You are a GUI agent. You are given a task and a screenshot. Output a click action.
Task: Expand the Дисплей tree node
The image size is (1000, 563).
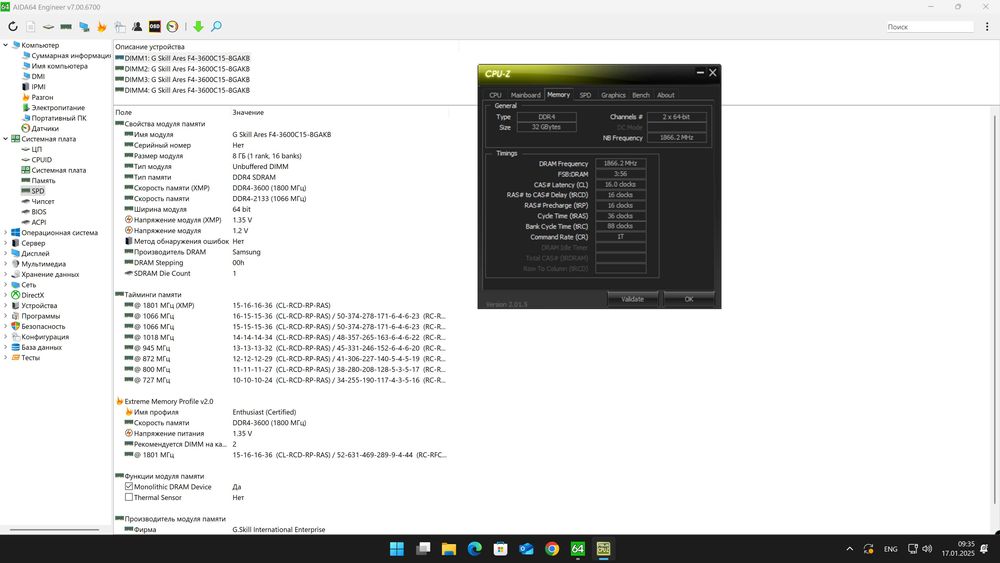click(6, 253)
